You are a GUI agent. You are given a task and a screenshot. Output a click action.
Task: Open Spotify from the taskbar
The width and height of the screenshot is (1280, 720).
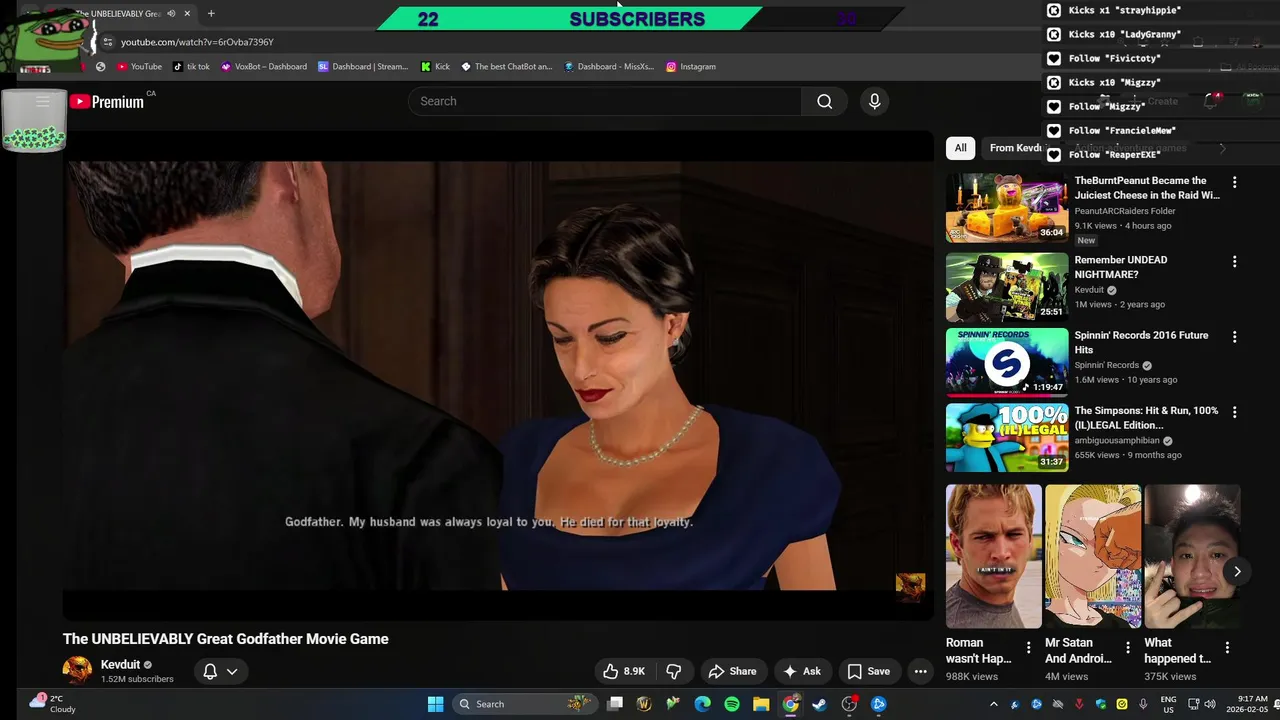click(x=732, y=704)
